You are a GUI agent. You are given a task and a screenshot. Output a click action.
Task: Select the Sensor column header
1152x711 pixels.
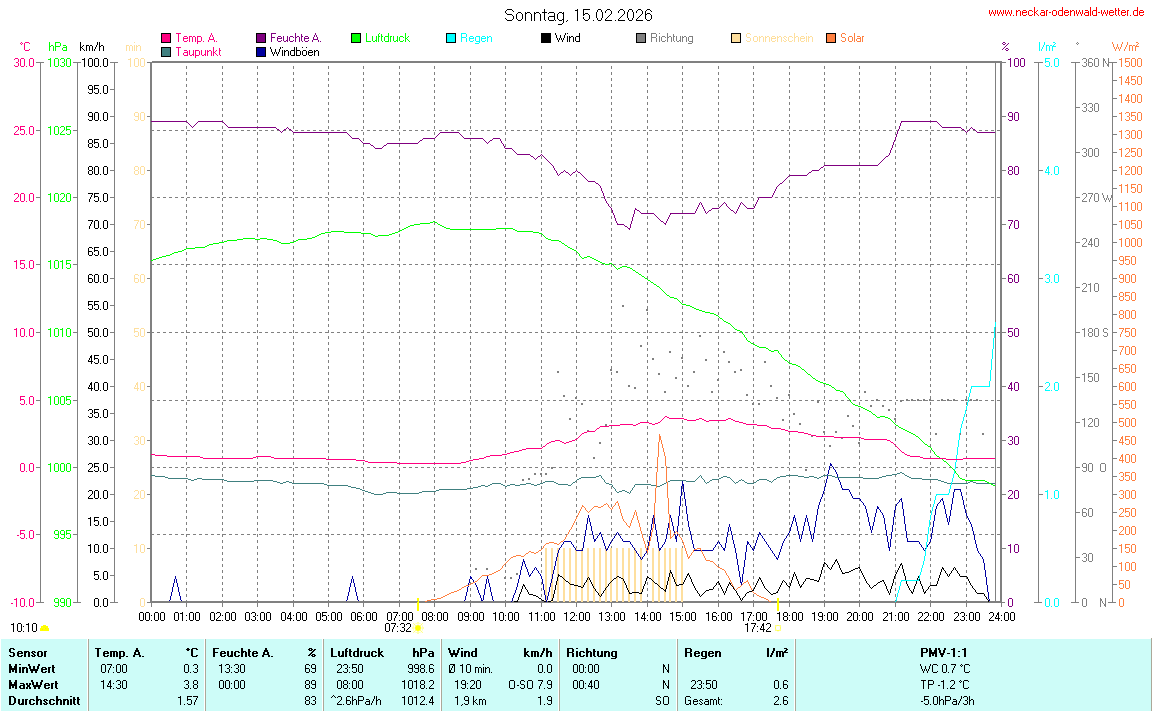pos(26,652)
